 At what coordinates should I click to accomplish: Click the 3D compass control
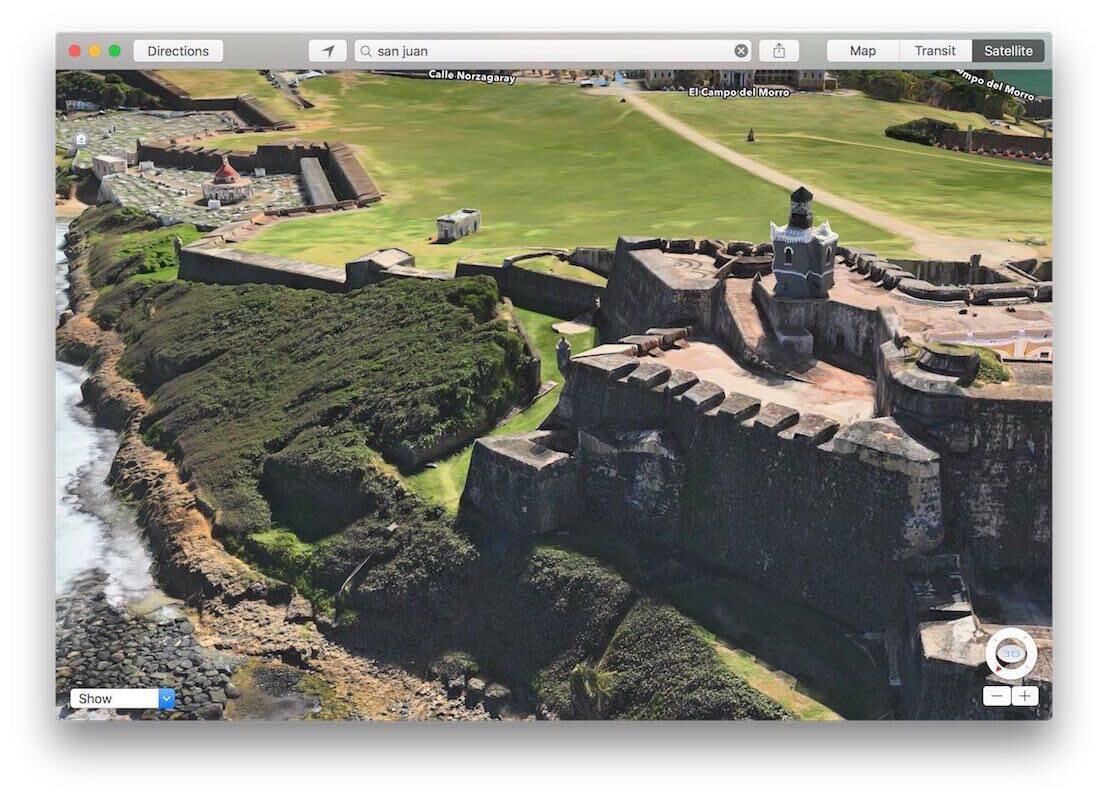click(1010, 654)
